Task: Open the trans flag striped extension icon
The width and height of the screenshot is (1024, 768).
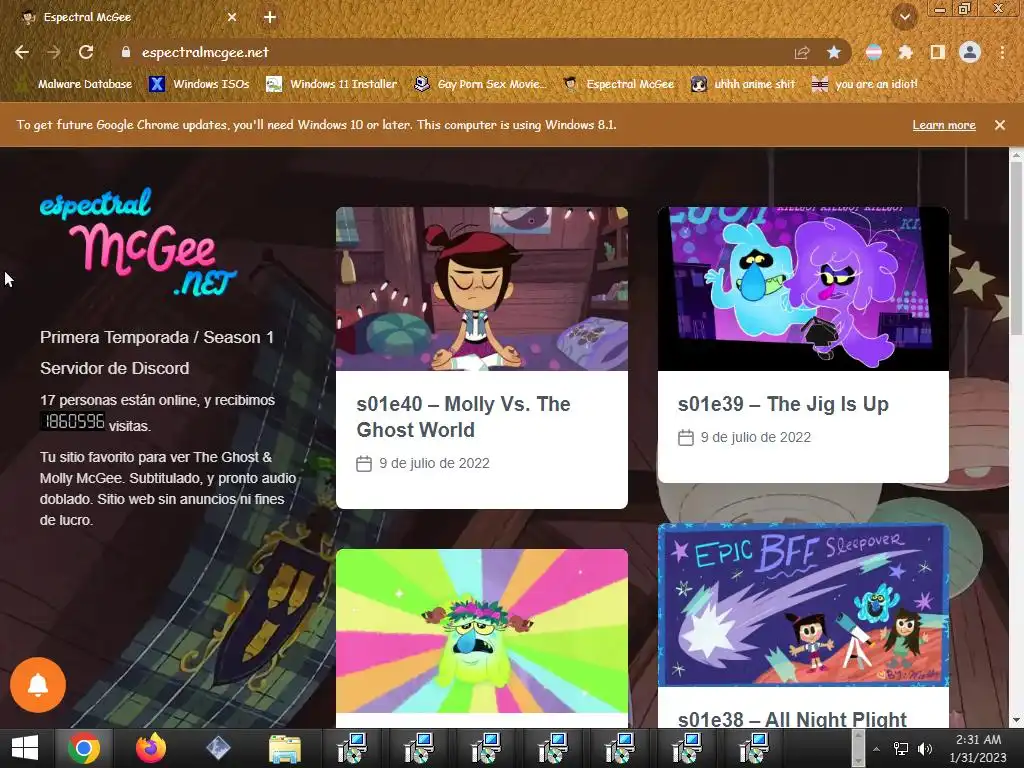Action: (873, 52)
